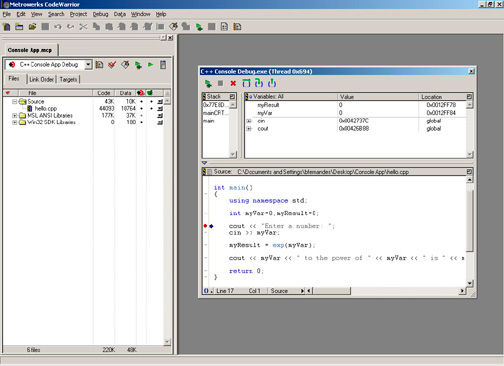Open target settings icon beside target dropdown
The height and width of the screenshot is (366, 504).
pos(99,65)
